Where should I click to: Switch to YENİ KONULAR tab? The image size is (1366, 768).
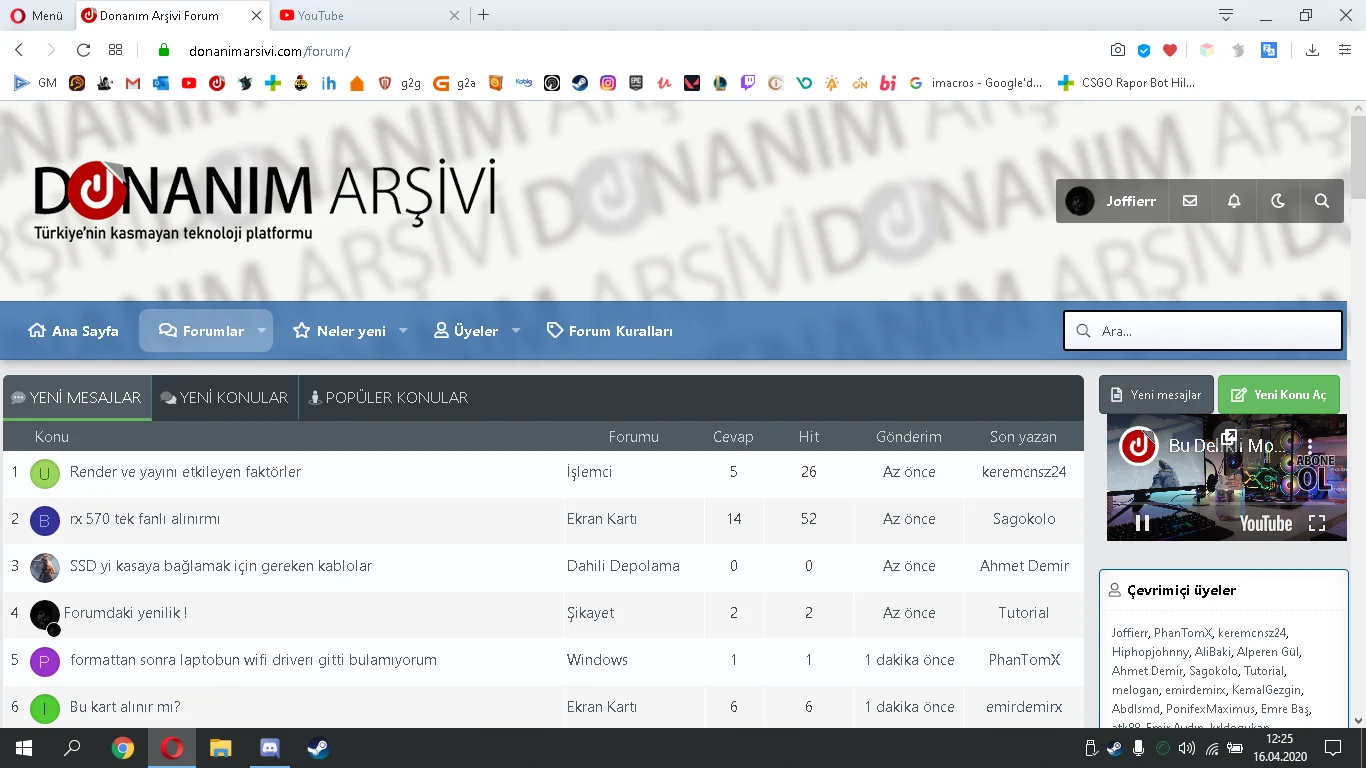coord(225,398)
